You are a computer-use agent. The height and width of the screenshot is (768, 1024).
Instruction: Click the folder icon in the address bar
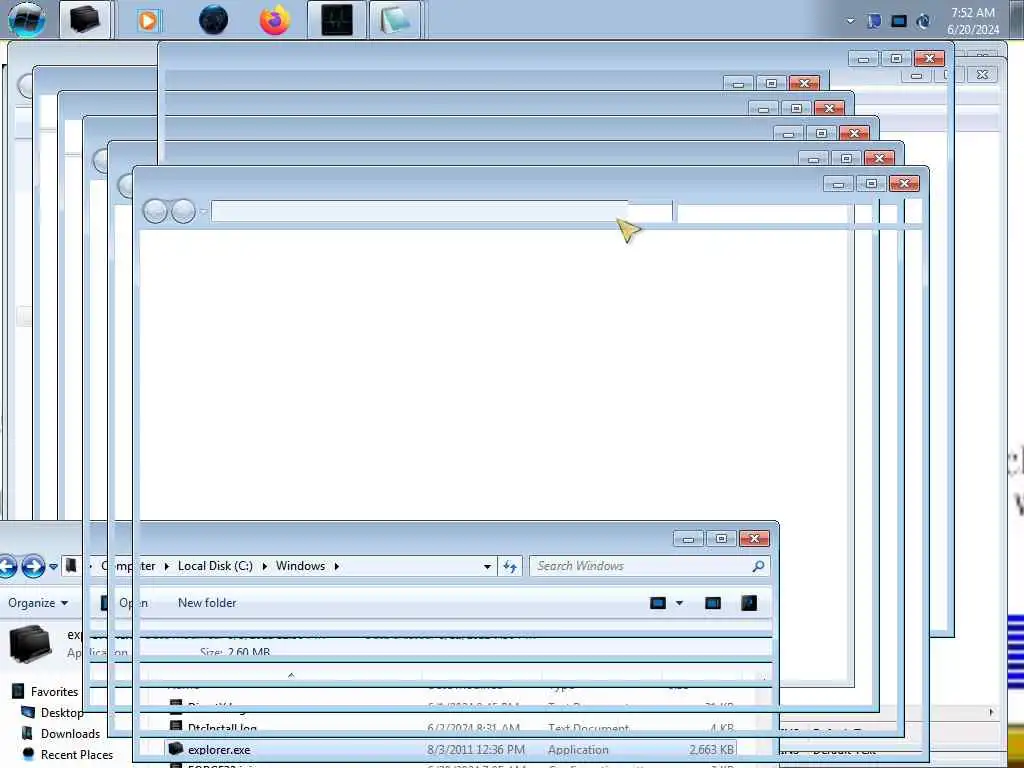tap(71, 566)
